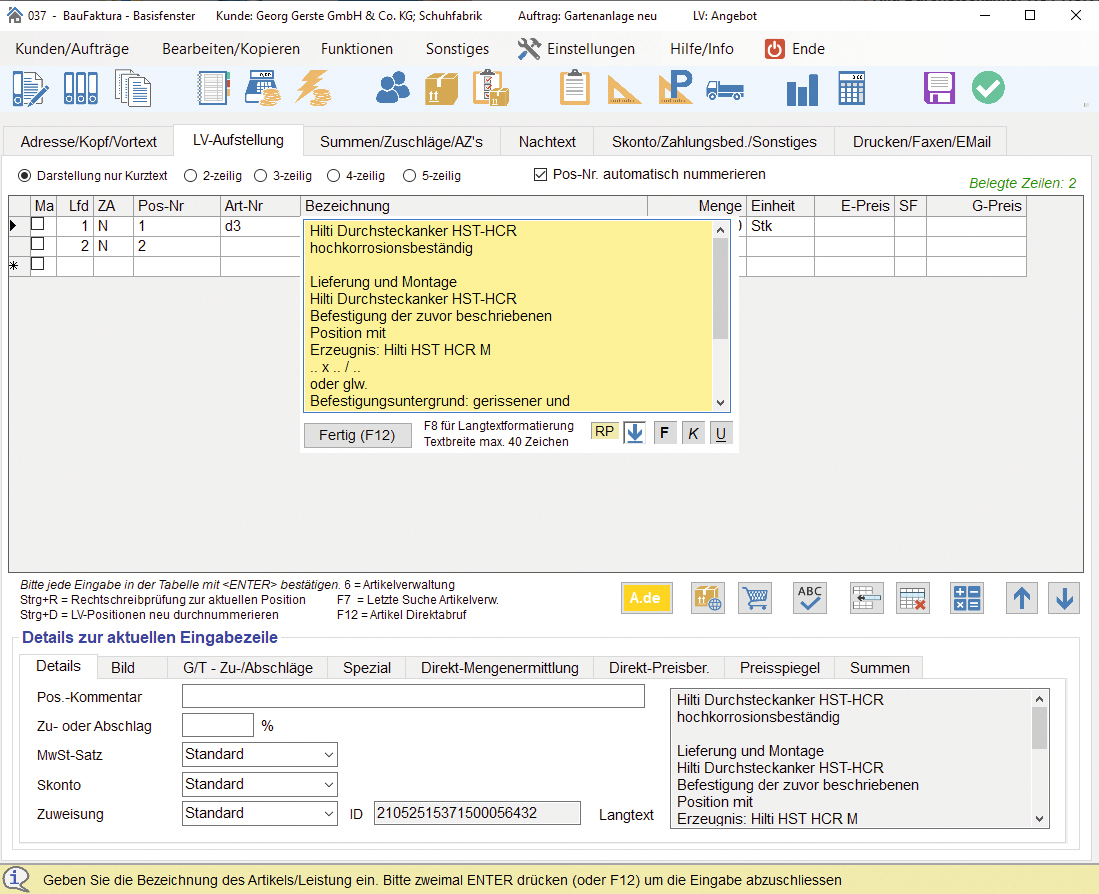The image size is (1099, 894).
Task: Open the MwSt-Satz dropdown
Action: (x=259, y=755)
